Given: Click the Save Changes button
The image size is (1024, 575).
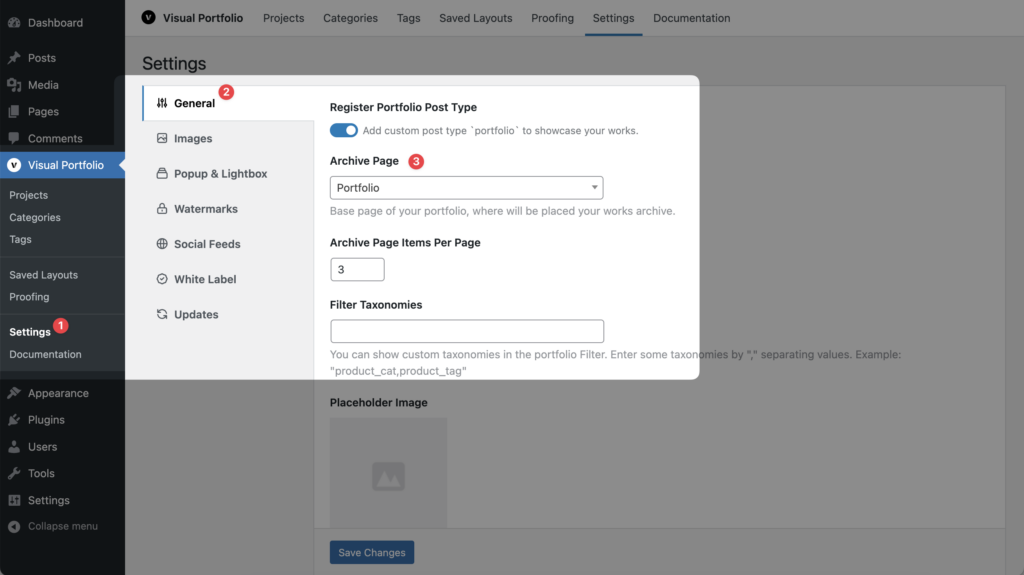Looking at the screenshot, I should [x=372, y=552].
